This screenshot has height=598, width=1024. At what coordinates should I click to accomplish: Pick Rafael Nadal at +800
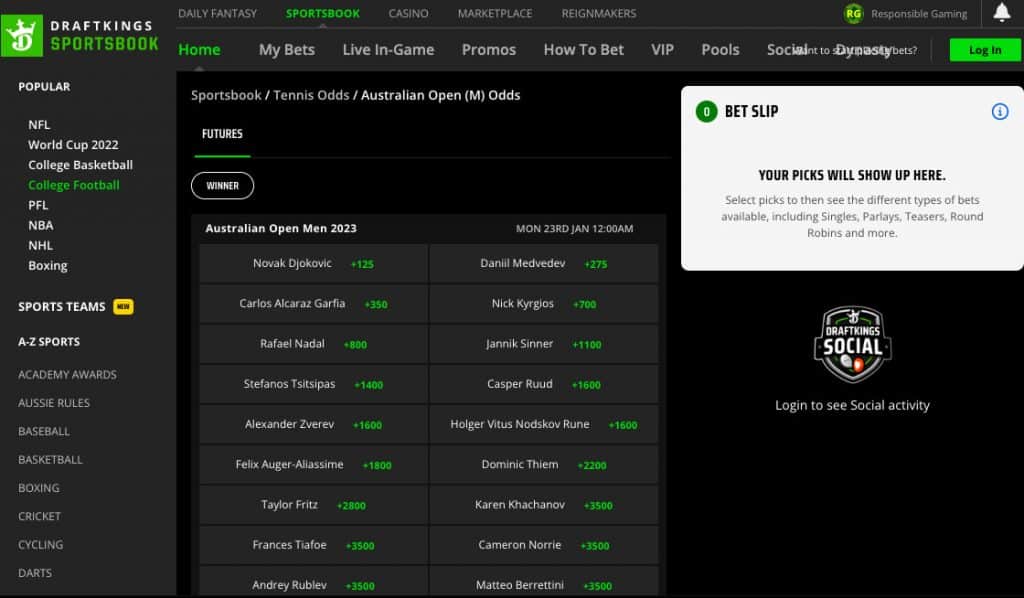point(314,344)
